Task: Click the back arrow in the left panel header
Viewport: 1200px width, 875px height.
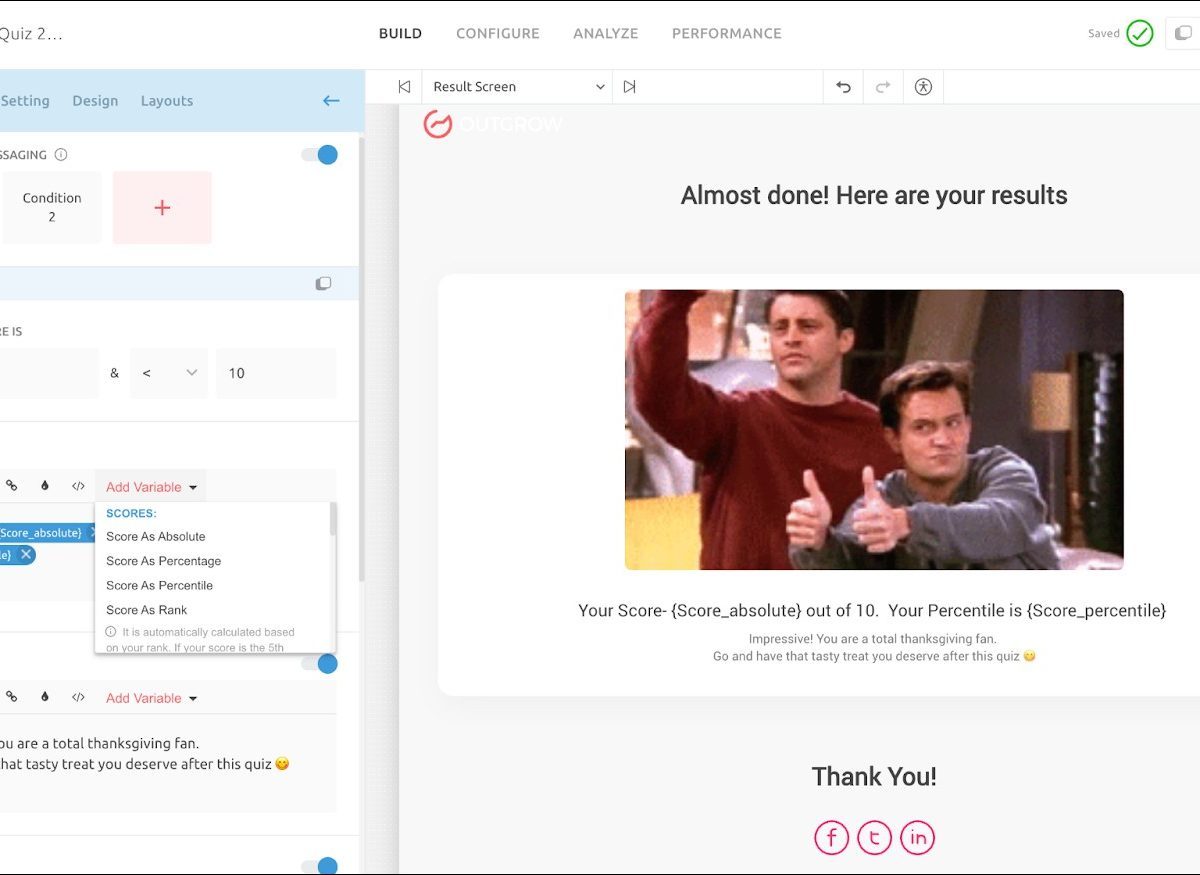Action: click(x=331, y=101)
